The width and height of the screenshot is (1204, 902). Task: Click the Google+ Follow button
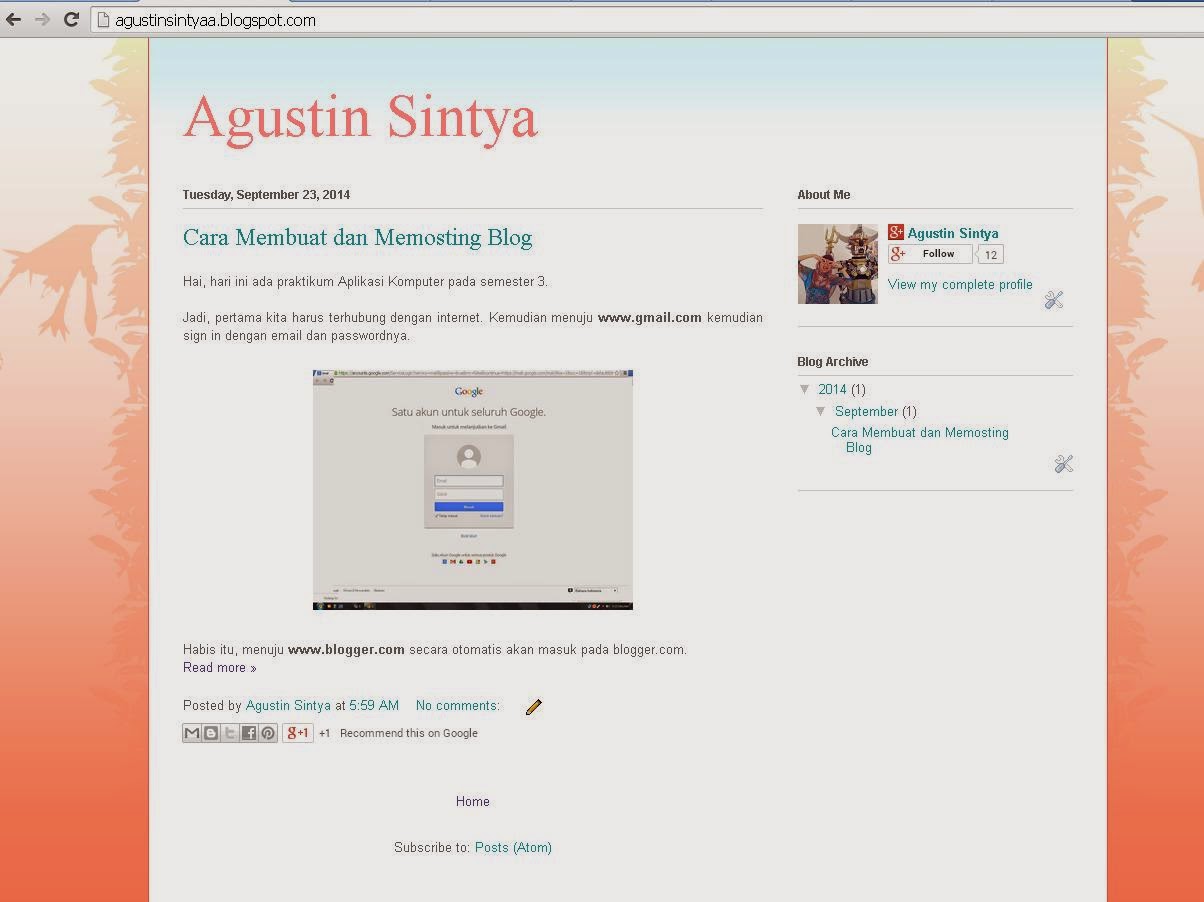[x=930, y=254]
